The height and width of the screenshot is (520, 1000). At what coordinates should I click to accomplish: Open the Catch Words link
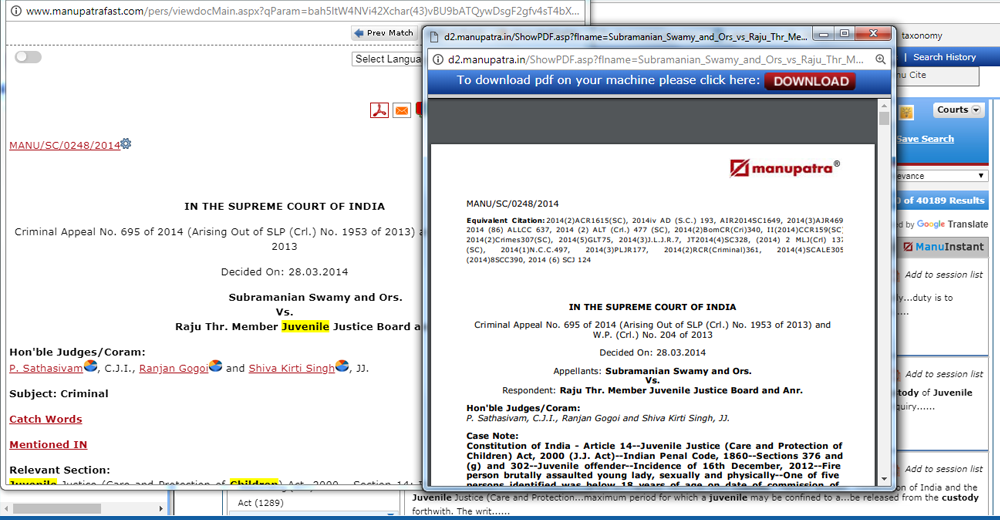click(45, 419)
